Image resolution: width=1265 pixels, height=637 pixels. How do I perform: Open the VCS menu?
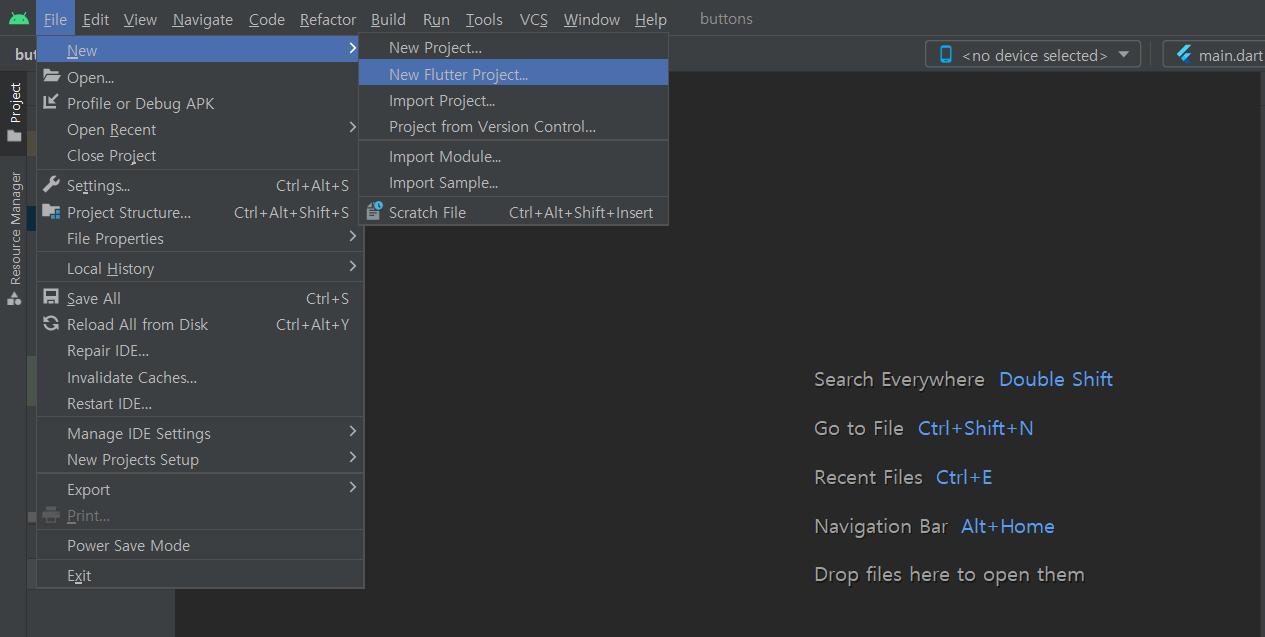coord(534,19)
